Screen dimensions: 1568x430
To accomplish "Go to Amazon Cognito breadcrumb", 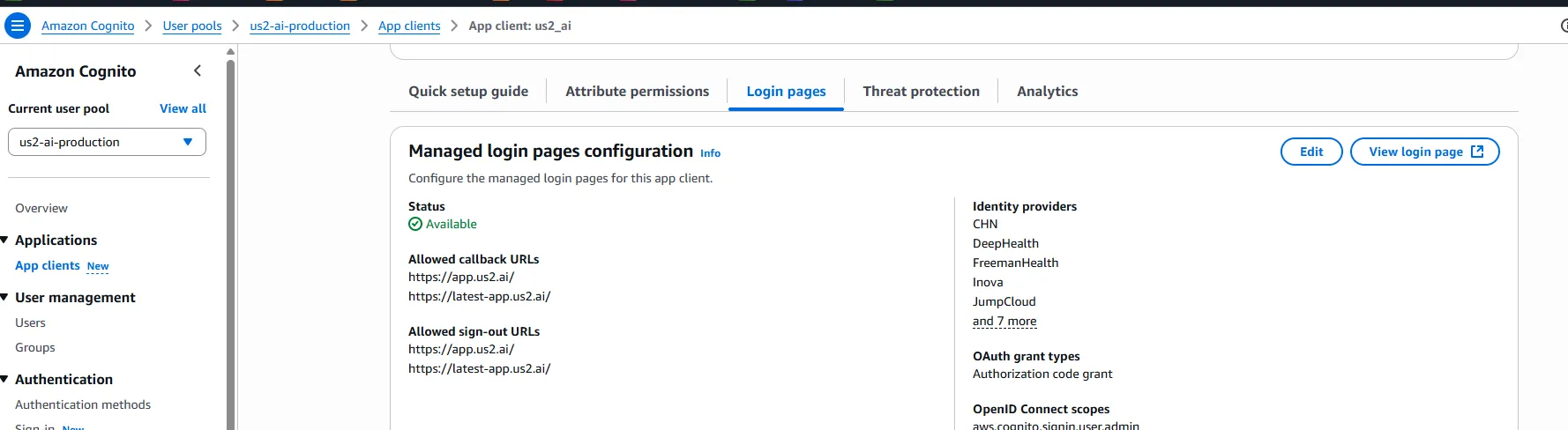I will (88, 26).
